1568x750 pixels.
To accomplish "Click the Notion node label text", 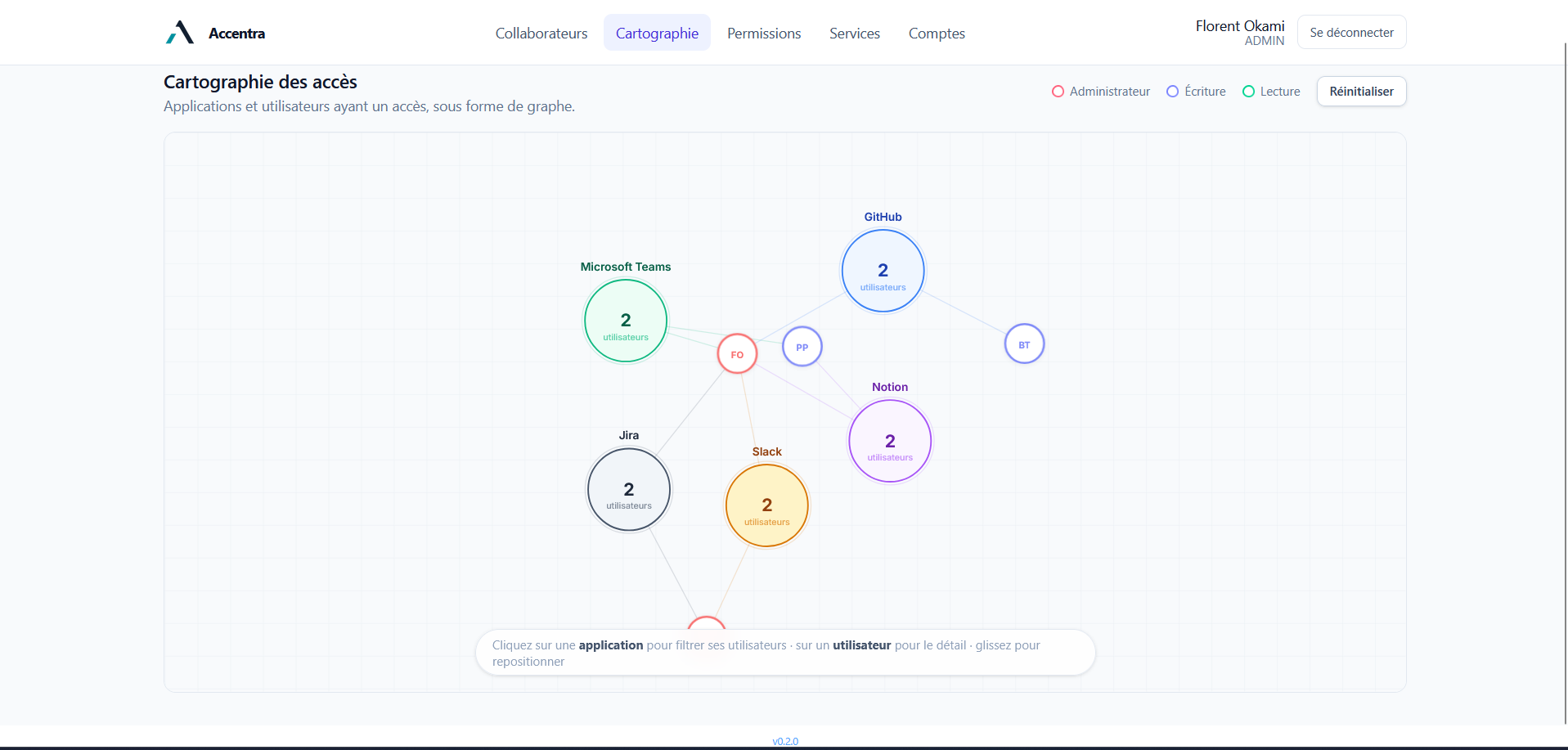I will tap(890, 387).
